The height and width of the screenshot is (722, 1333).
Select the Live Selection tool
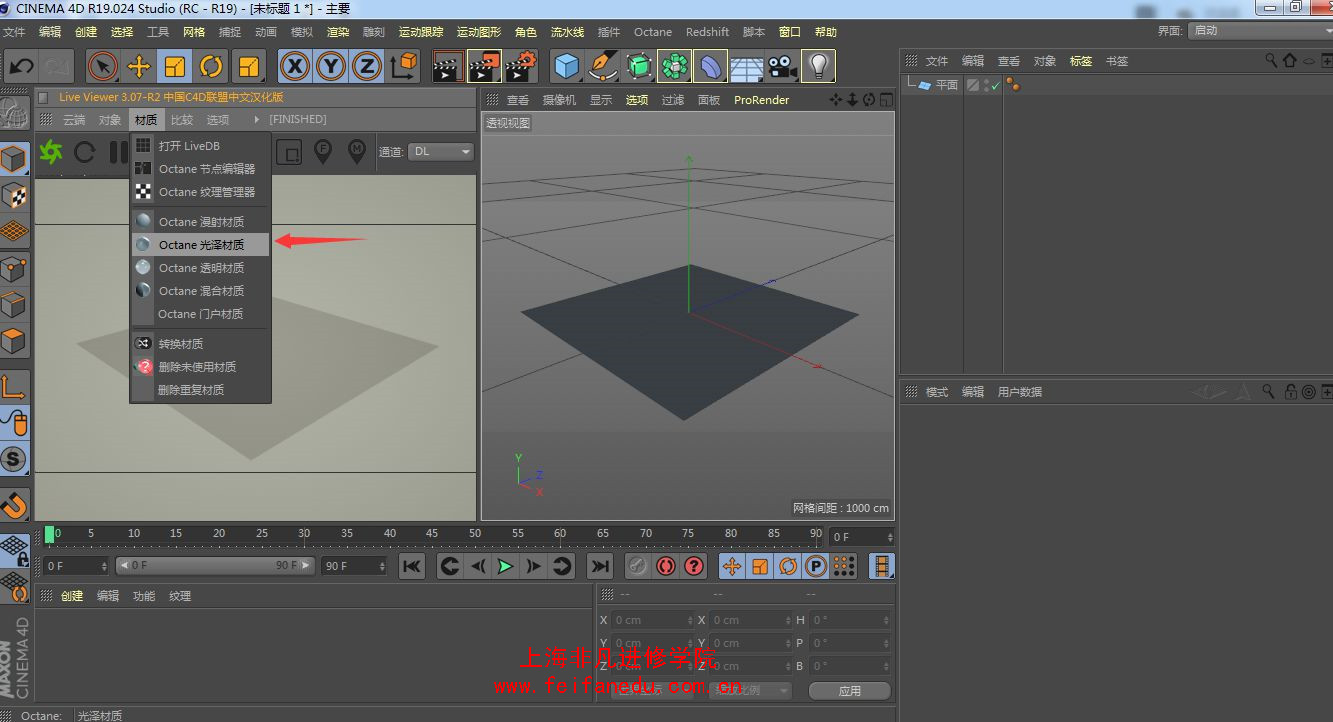[x=103, y=67]
